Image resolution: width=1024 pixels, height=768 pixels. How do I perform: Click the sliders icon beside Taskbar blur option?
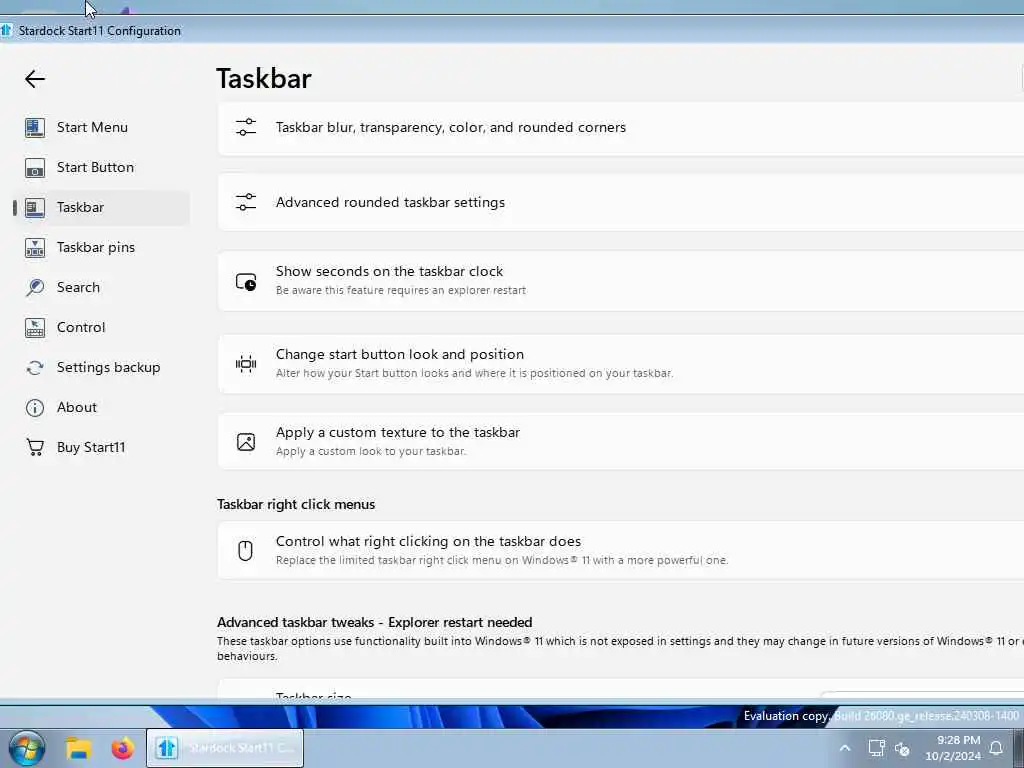246,127
